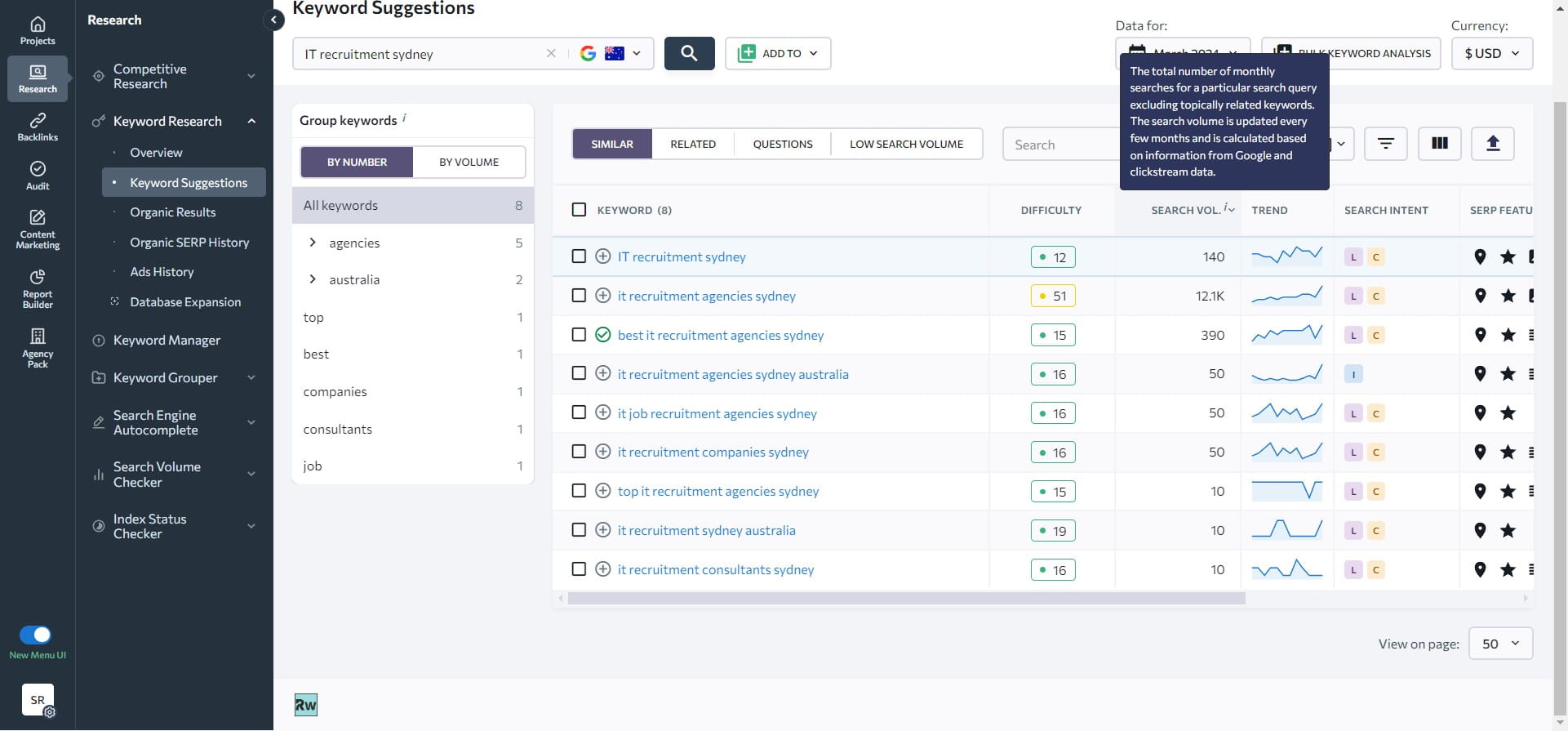Viewport: 1568px width, 731px height.
Task: Click map pin SERP feature for 'IT recruitment sydney'
Action: [x=1480, y=256]
